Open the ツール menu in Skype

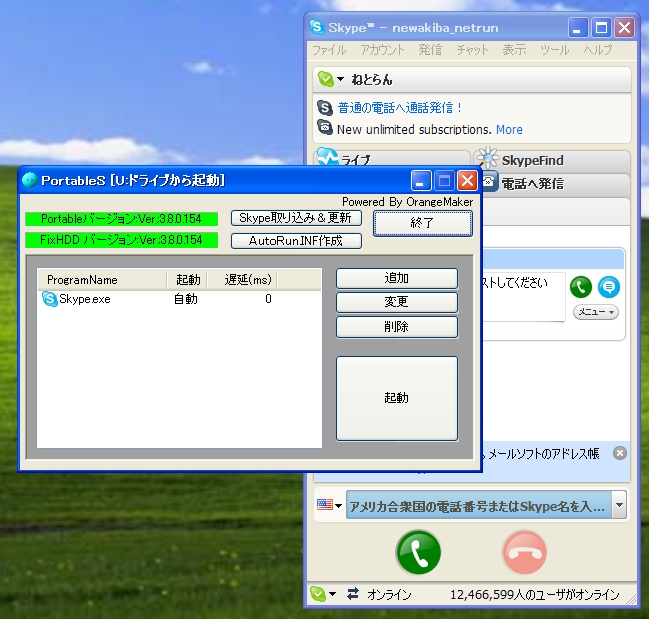coord(555,50)
